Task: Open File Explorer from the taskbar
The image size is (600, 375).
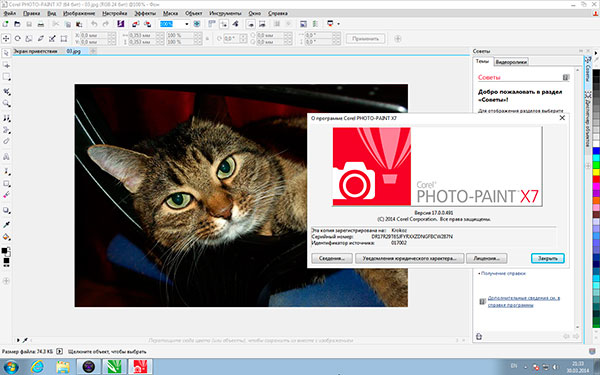Action: click(x=63, y=367)
